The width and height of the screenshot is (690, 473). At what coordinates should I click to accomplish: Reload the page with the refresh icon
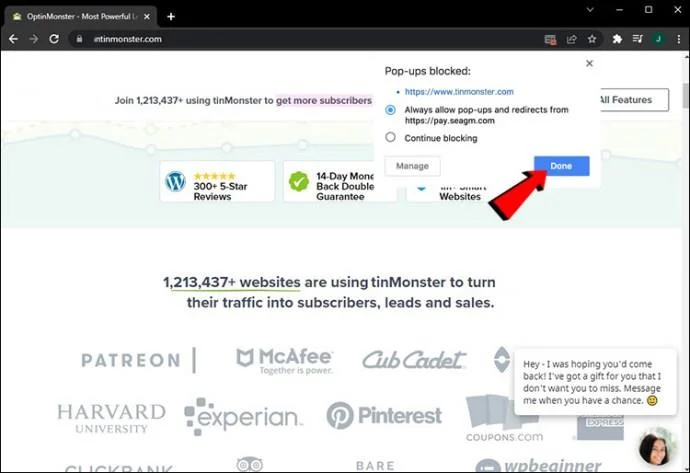(54, 39)
